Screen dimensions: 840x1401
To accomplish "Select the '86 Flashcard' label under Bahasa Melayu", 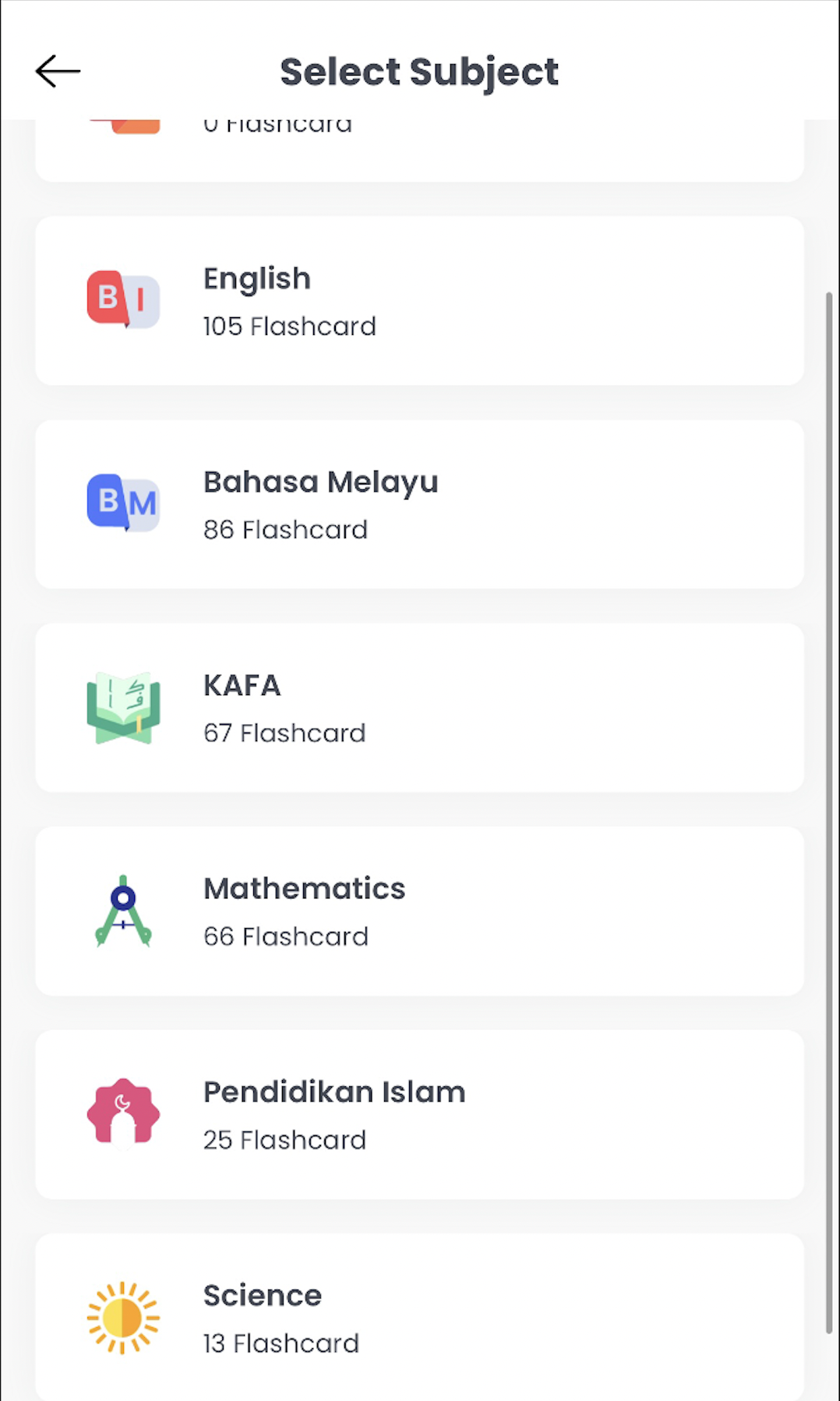I will (x=285, y=530).
